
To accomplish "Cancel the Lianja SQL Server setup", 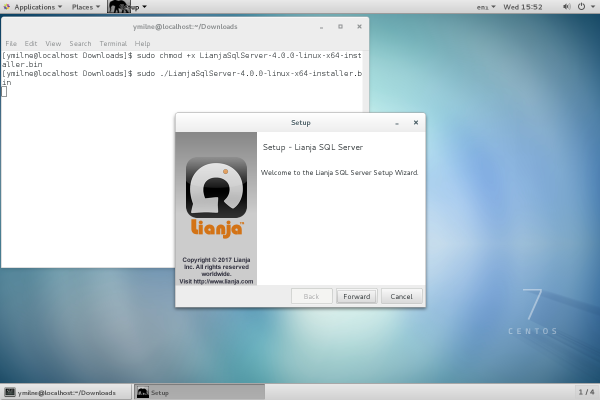I will click(402, 296).
